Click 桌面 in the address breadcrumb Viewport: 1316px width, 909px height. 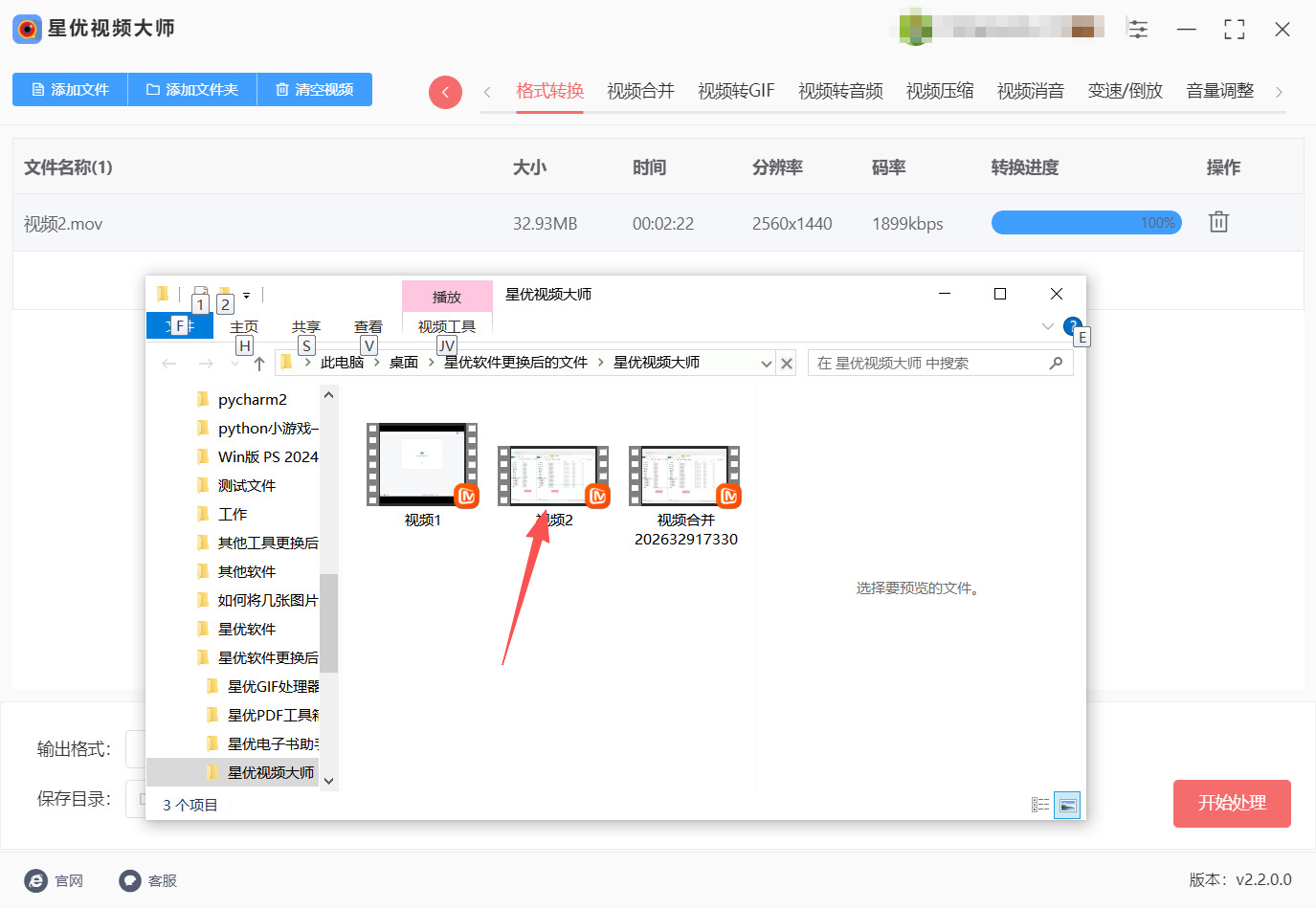click(x=404, y=363)
